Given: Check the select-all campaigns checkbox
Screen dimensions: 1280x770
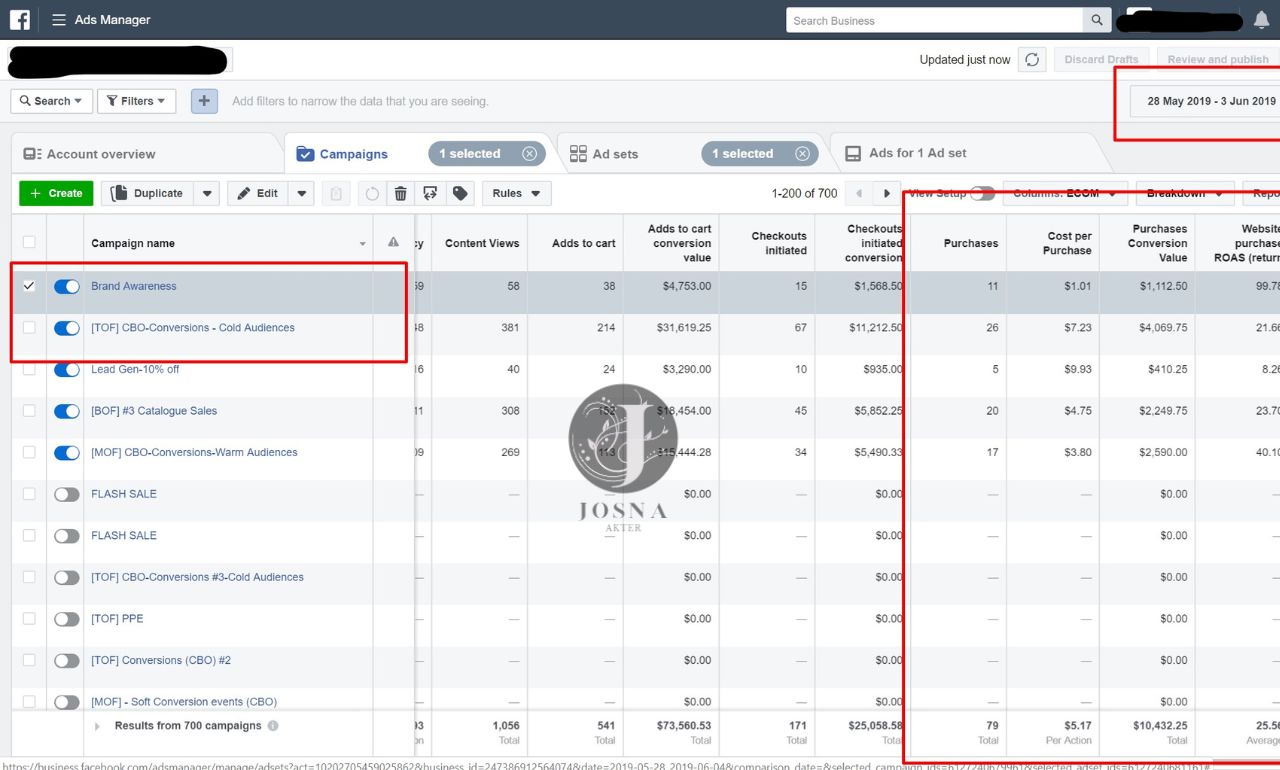Looking at the screenshot, I should 29,242.
